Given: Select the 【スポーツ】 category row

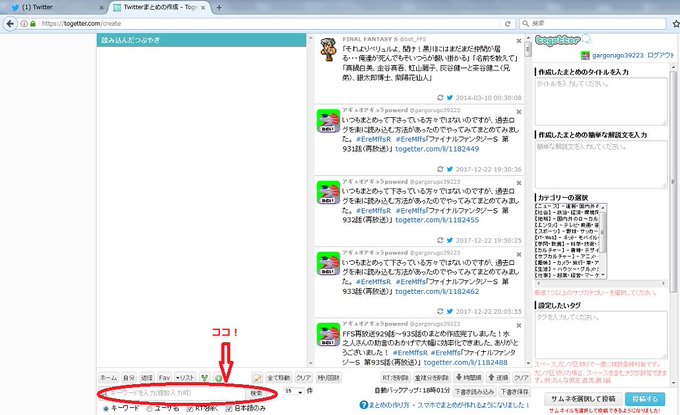Looking at the screenshot, I should coord(566,231).
